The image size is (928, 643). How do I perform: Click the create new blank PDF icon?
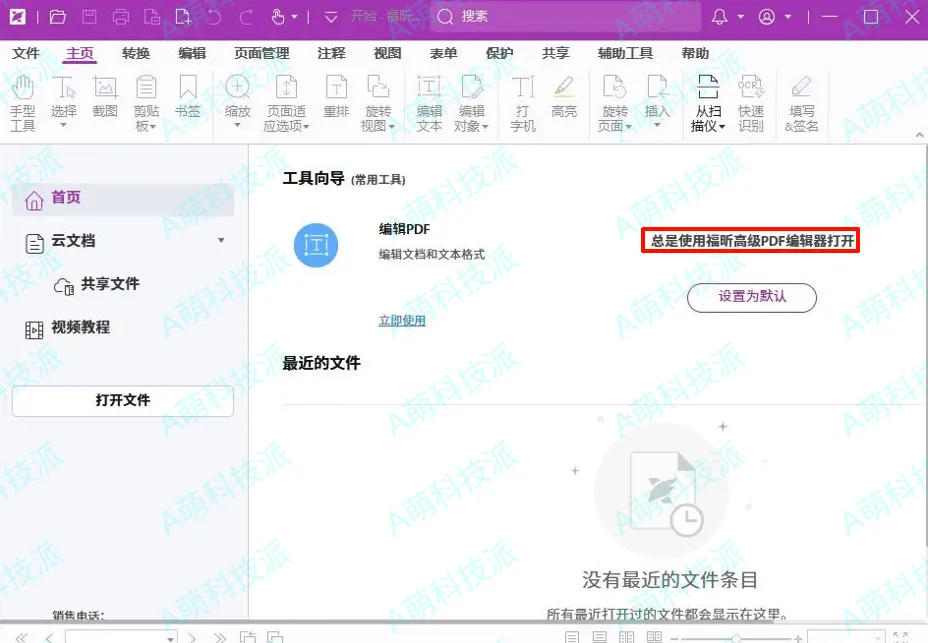coord(183,17)
